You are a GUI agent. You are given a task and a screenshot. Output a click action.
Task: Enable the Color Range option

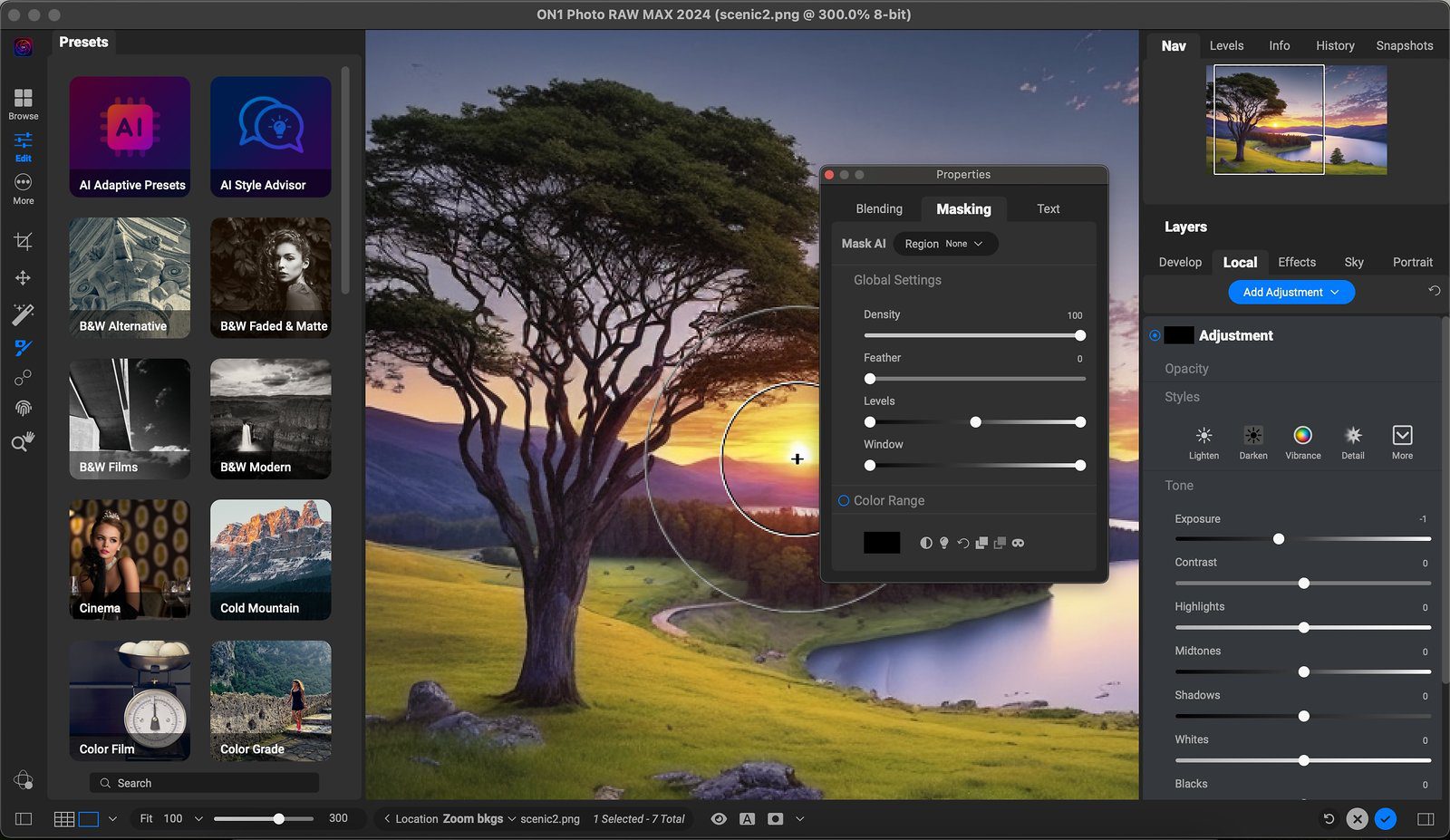(843, 500)
